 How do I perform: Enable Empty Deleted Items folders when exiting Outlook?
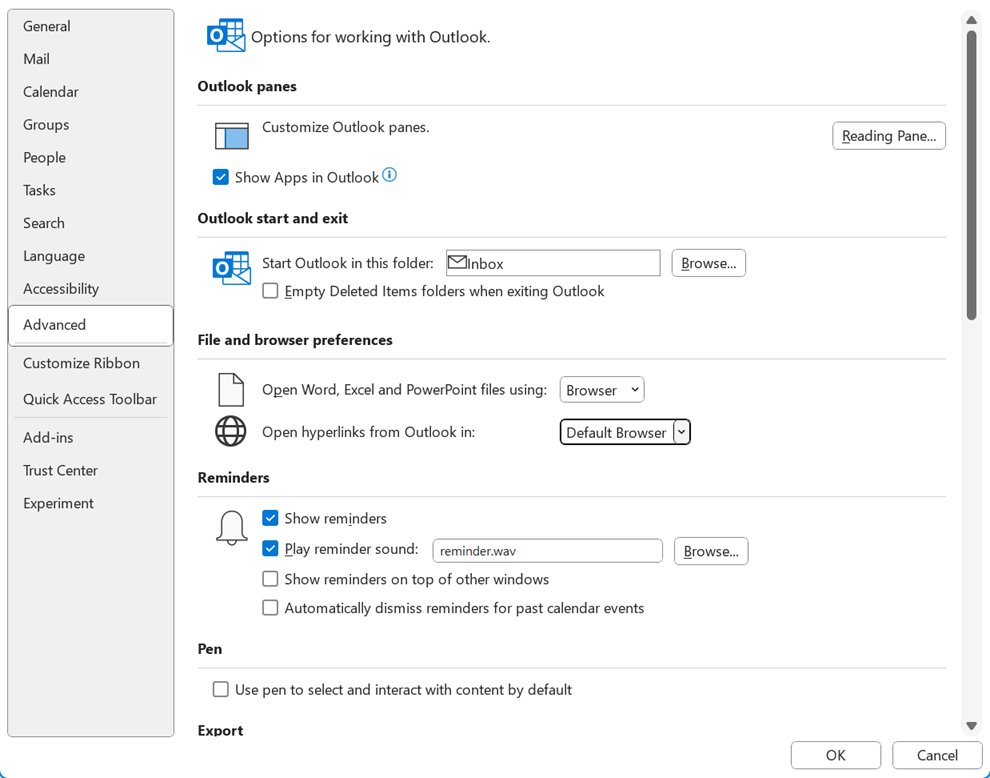coord(270,290)
